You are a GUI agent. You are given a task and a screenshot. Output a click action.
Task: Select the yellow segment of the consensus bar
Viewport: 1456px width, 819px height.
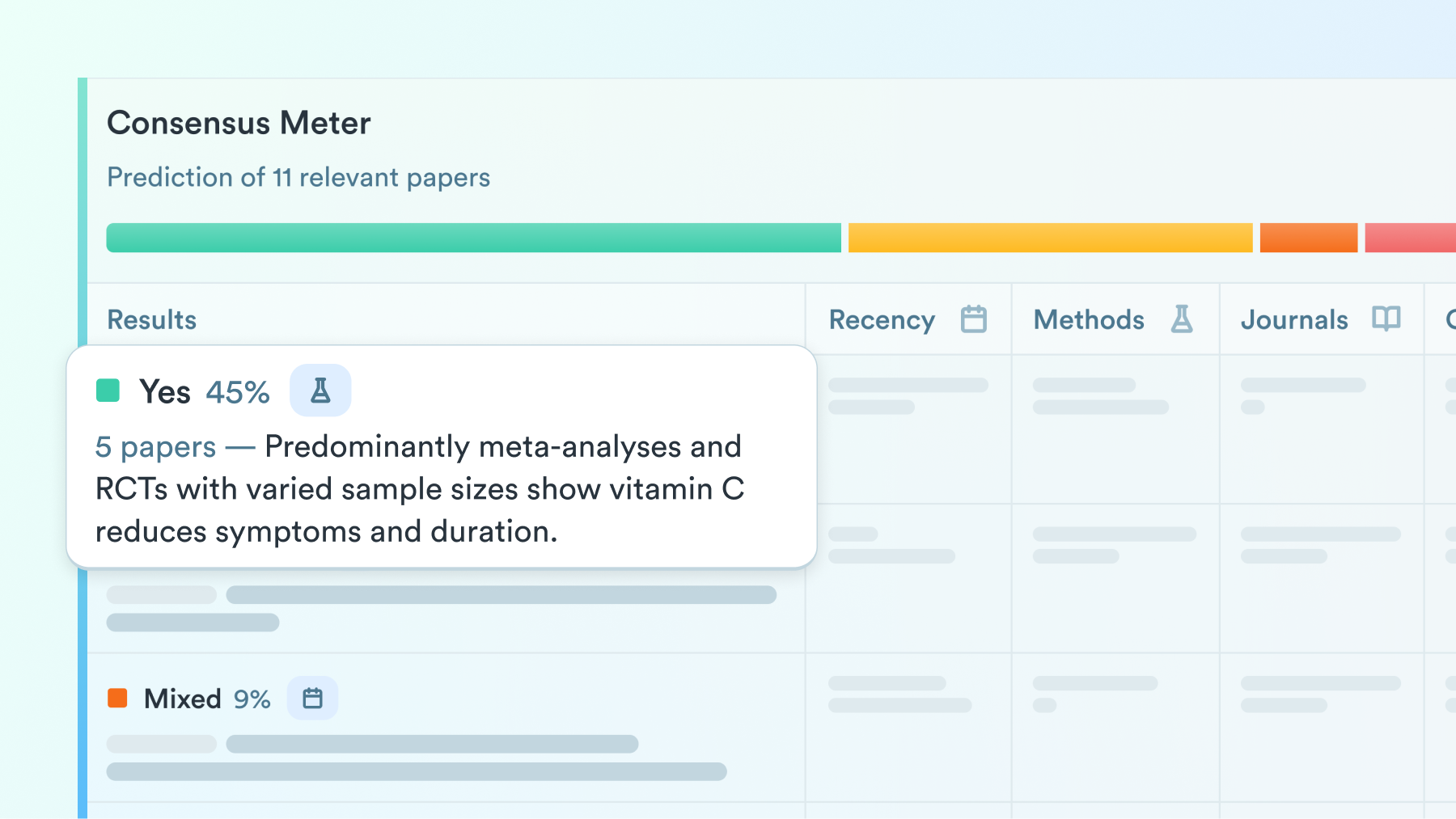[1050, 238]
